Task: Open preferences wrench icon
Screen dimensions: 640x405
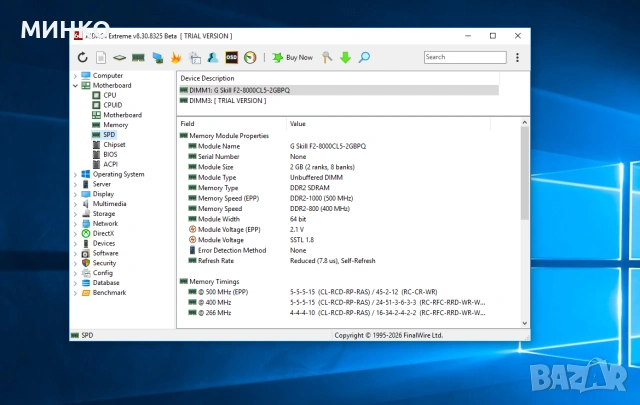Action: [x=327, y=58]
